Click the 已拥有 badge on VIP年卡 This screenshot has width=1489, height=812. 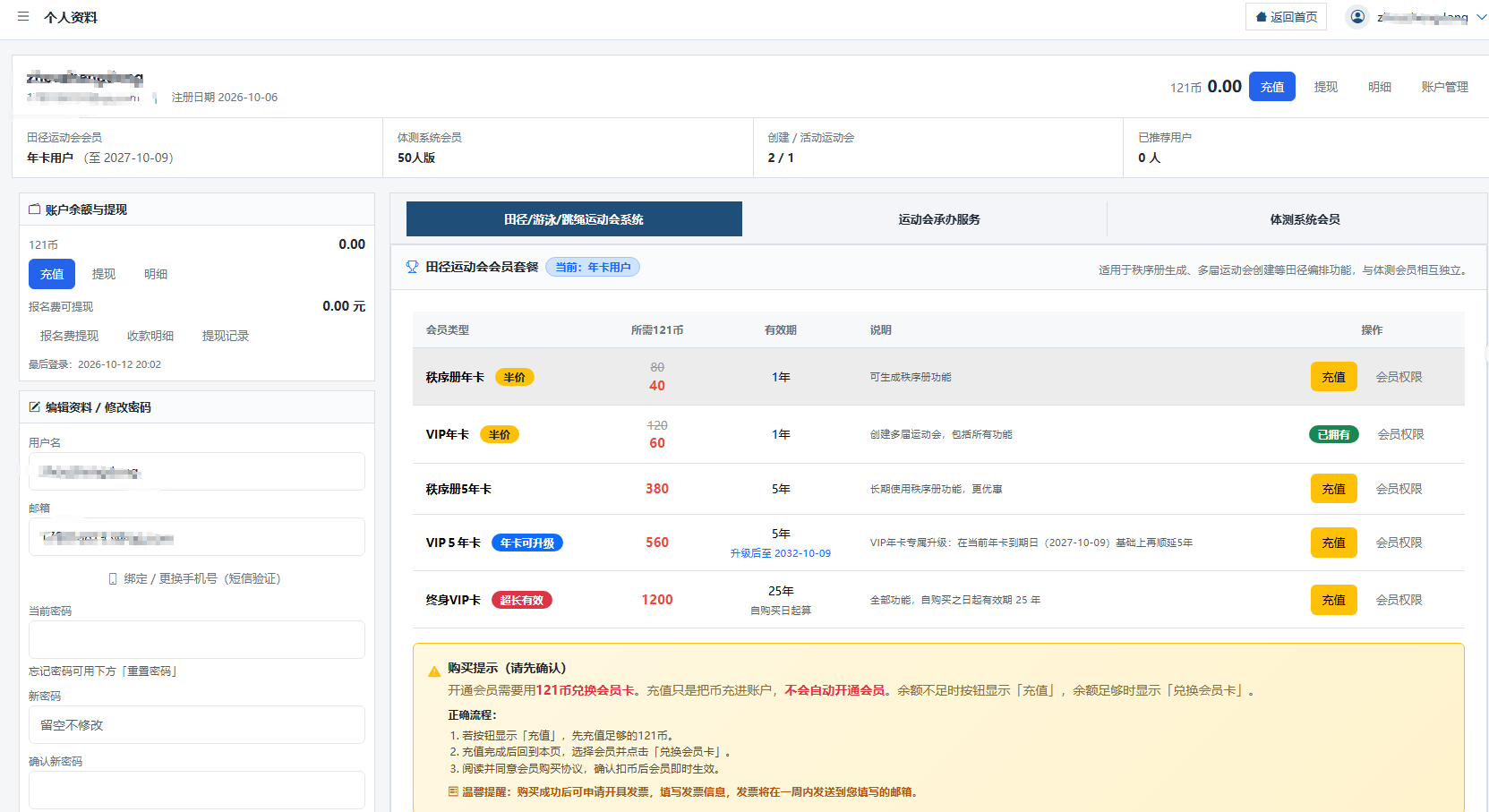click(1334, 434)
